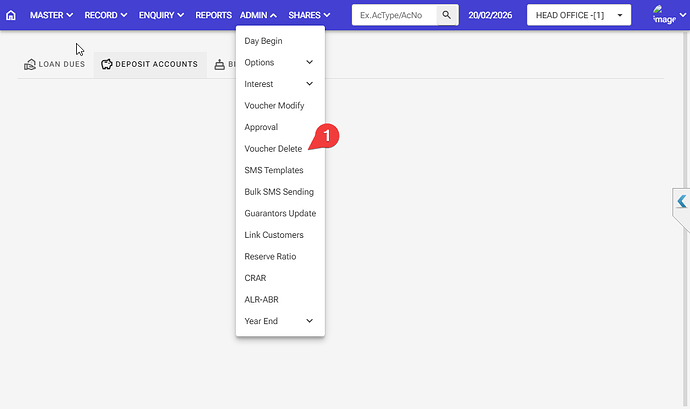The height and width of the screenshot is (409, 690).
Task: Open the SHARES dropdown menu
Action: point(309,16)
